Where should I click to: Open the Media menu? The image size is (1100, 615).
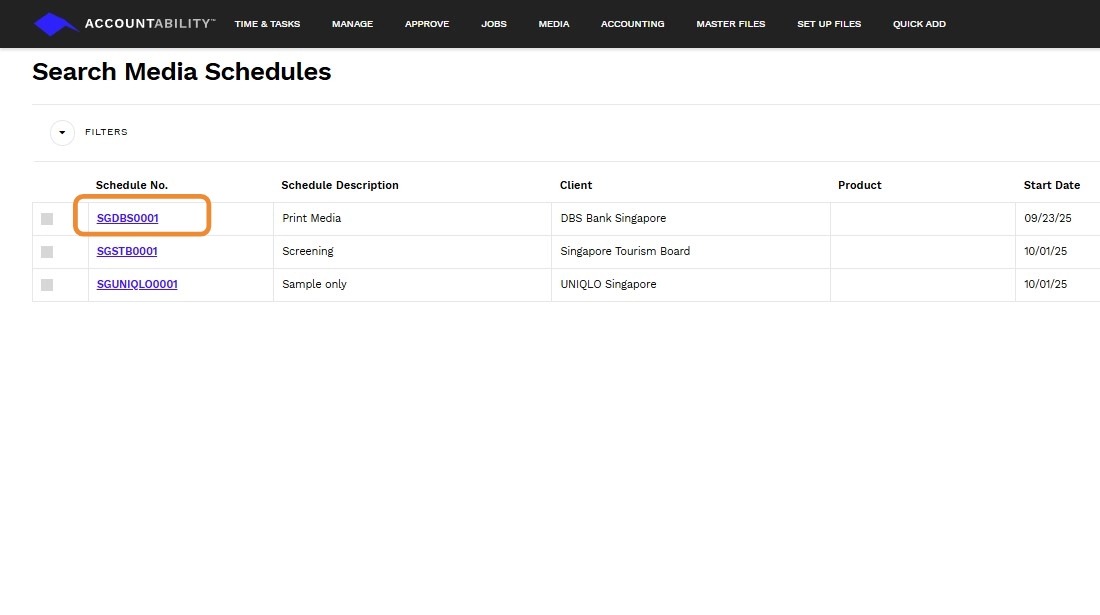tap(554, 24)
